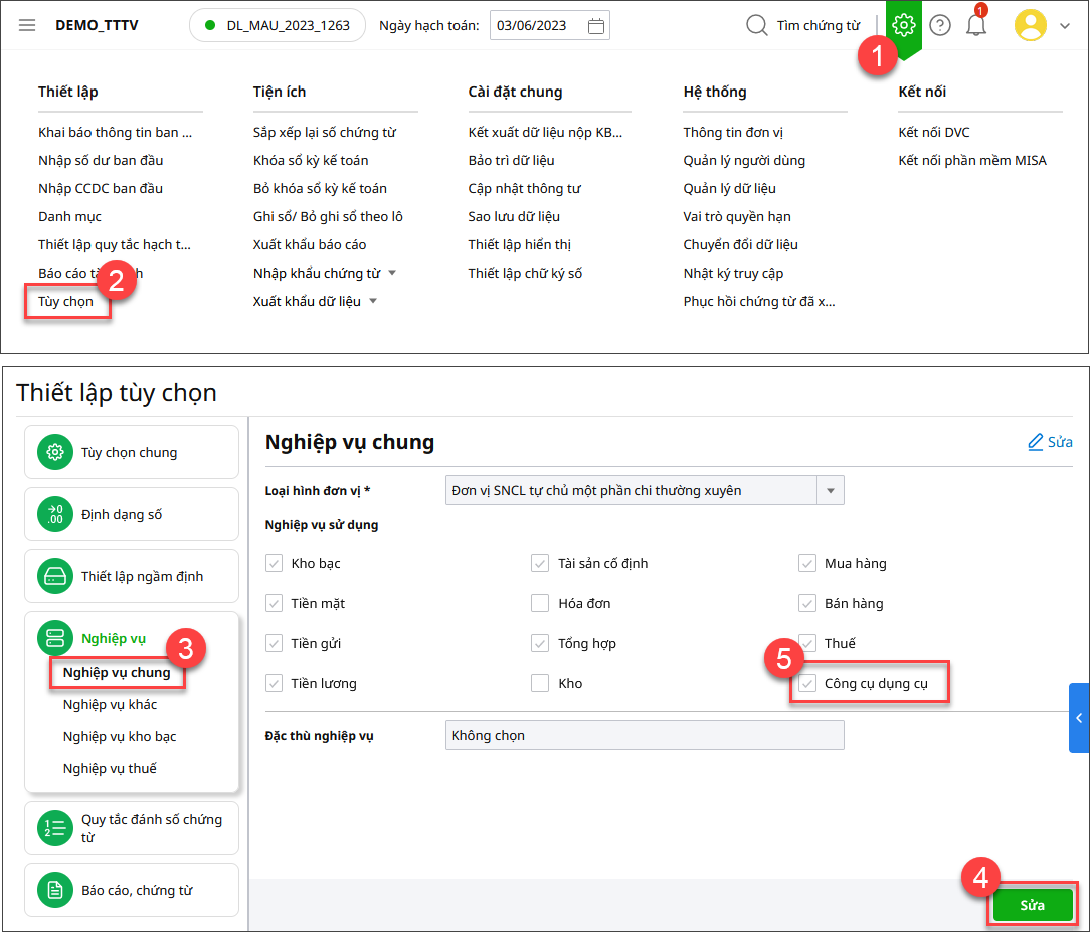Image resolution: width=1090 pixels, height=932 pixels.
Task: Click the user avatar icon
Action: tap(1031, 26)
